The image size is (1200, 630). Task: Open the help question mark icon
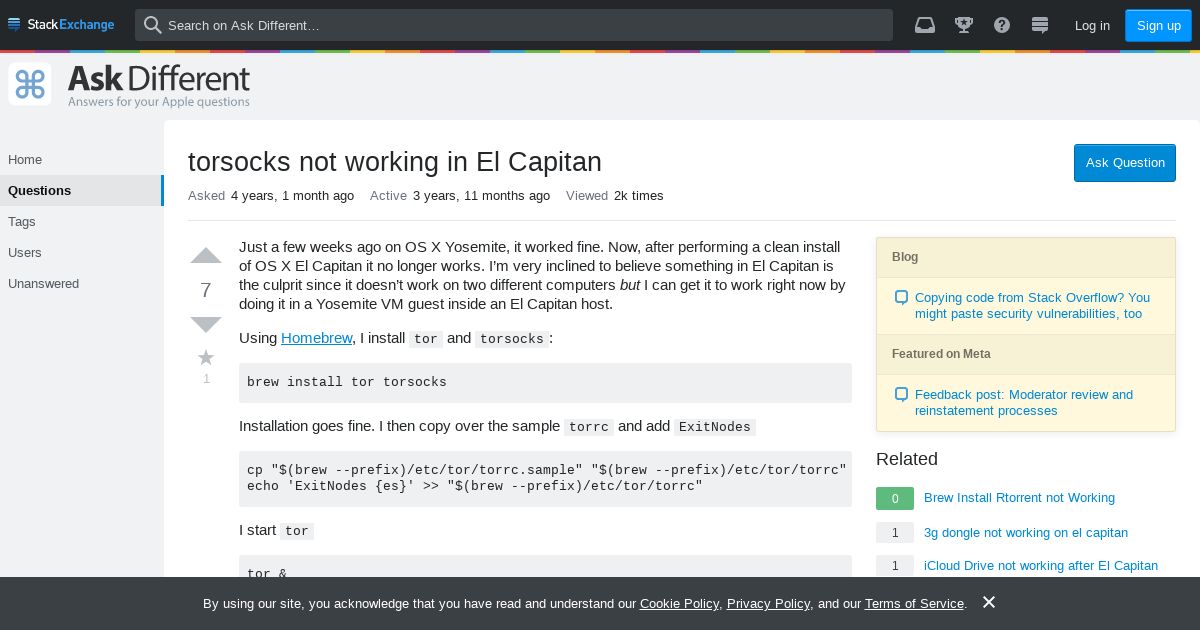pyautogui.click(x=1002, y=25)
